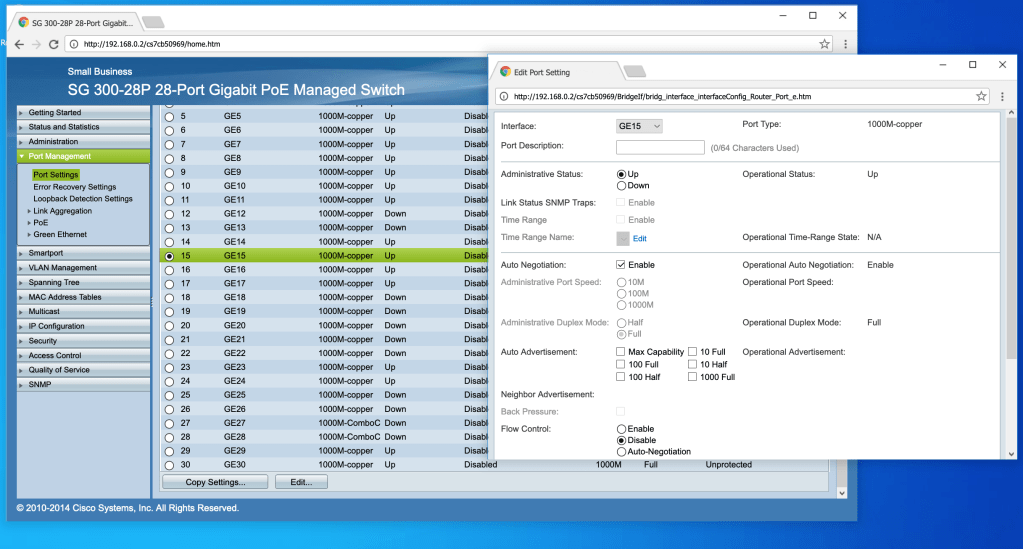Screen dimensions: 1023x549
Task: Click the site info icon in popup address bar
Action: 504,96
